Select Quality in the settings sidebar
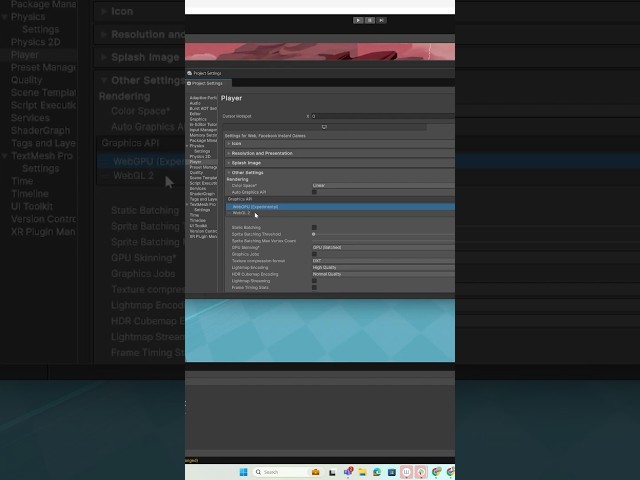The height and width of the screenshot is (480, 640). 196,172
